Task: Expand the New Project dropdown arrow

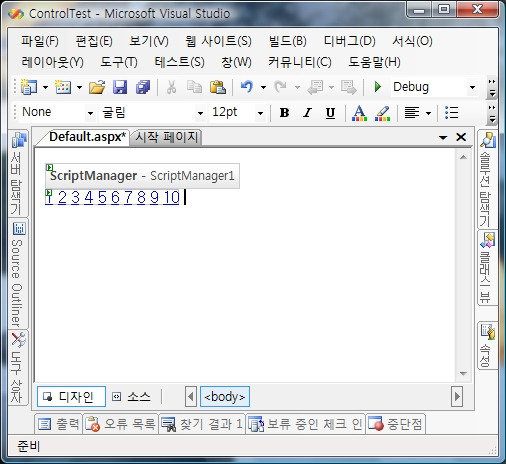Action: 45,88
